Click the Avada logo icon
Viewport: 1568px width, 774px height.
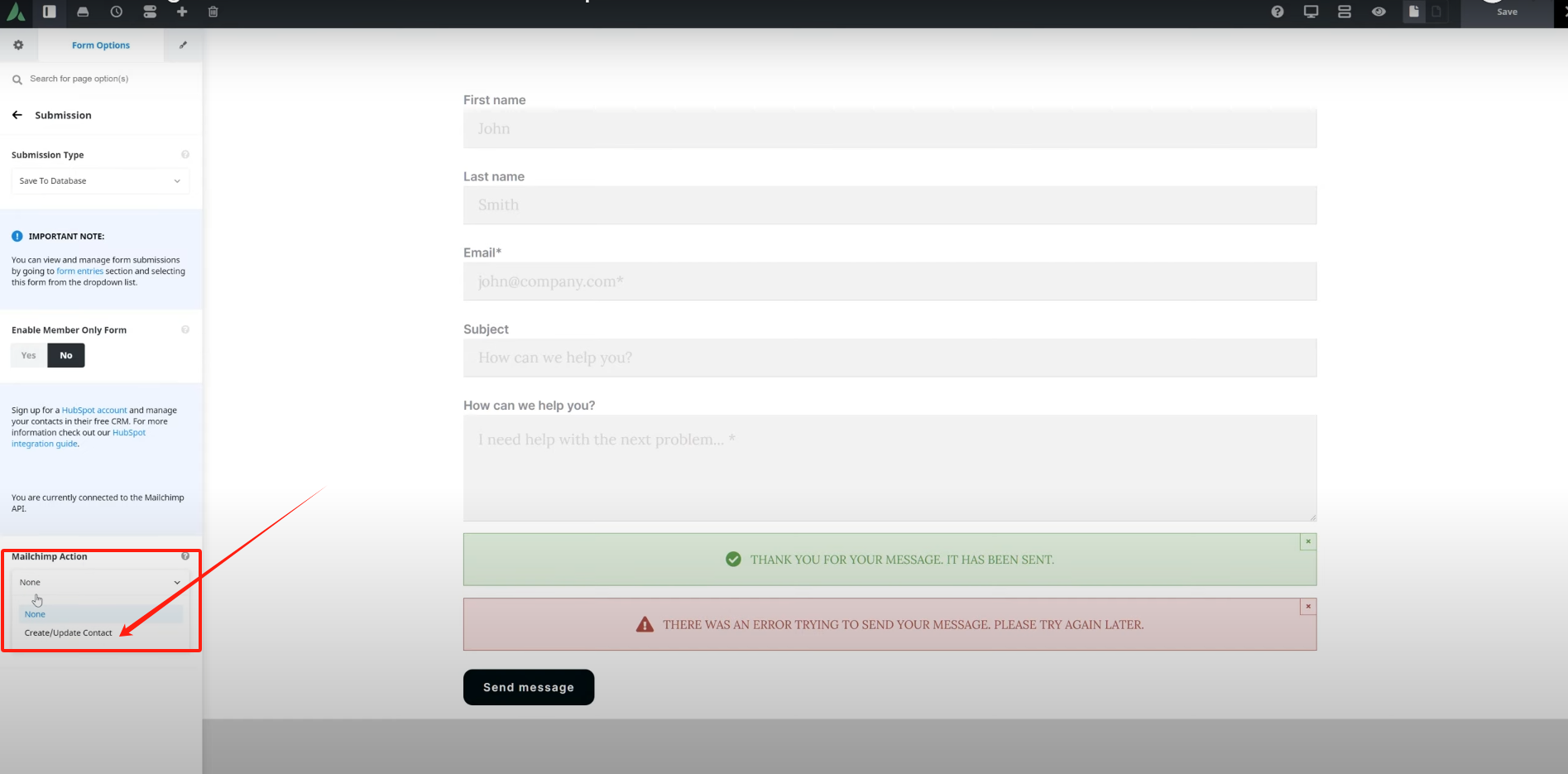15,12
